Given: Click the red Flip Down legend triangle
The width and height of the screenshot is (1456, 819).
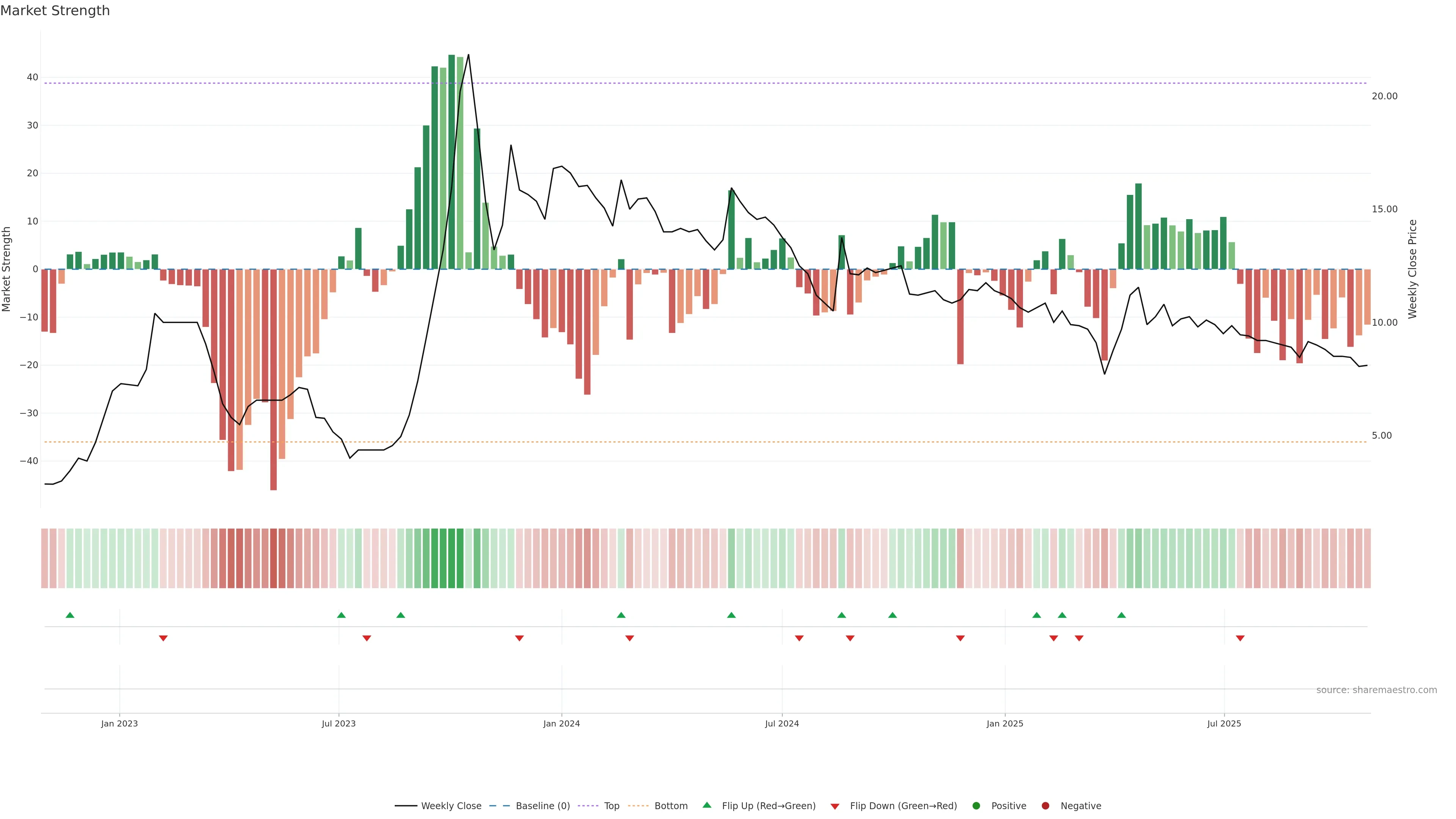Looking at the screenshot, I should coord(835,806).
